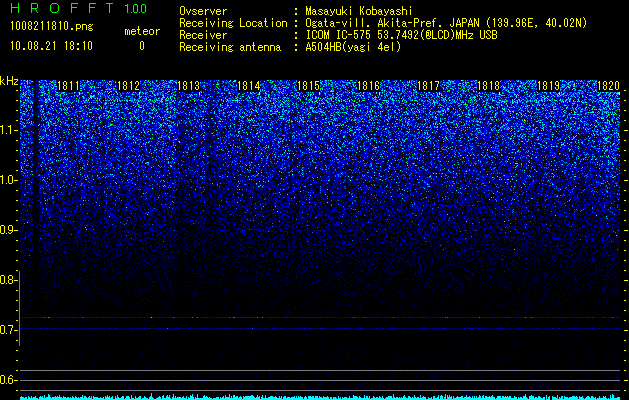Click the 1.1 frequency axis label
This screenshot has width=629, height=400.
coord(8,130)
